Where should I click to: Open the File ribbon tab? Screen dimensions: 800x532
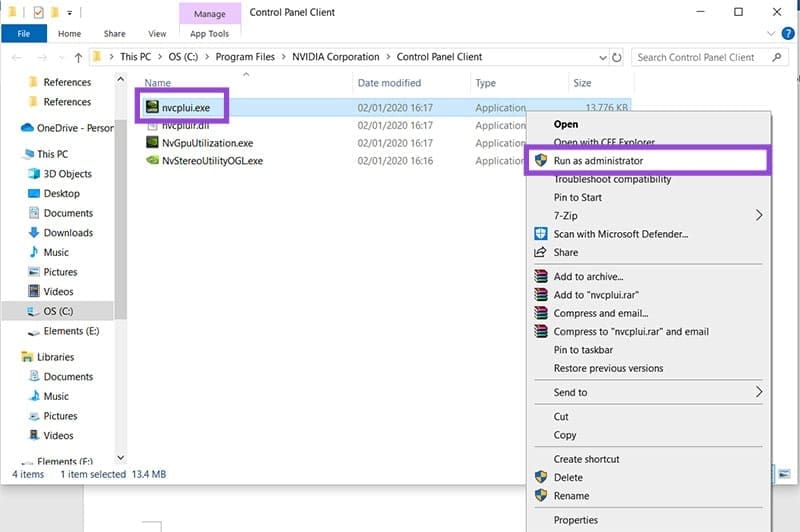point(24,34)
